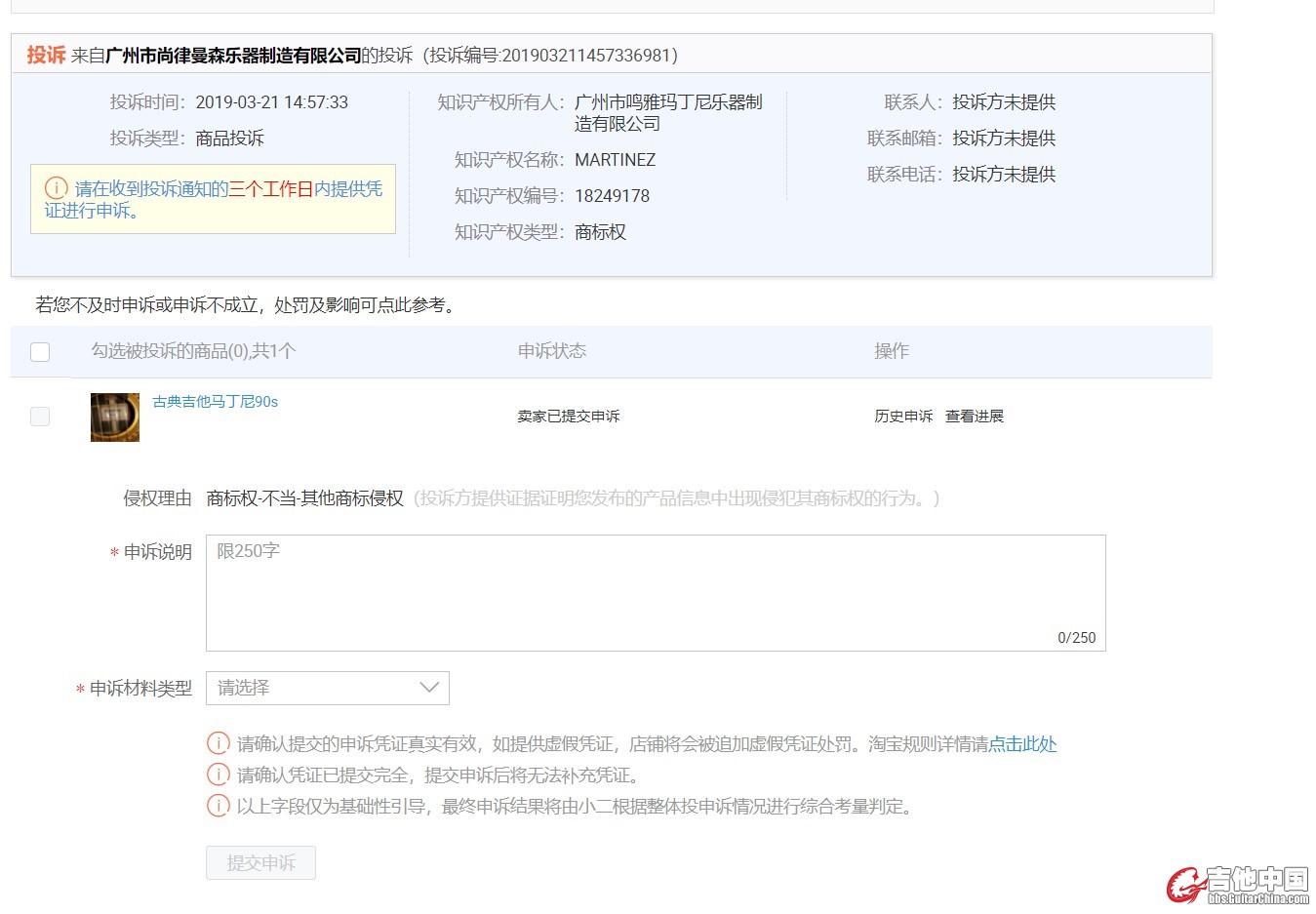Open 查看进展 for the complaint
This screenshot has width=1316, height=914.
(975, 417)
